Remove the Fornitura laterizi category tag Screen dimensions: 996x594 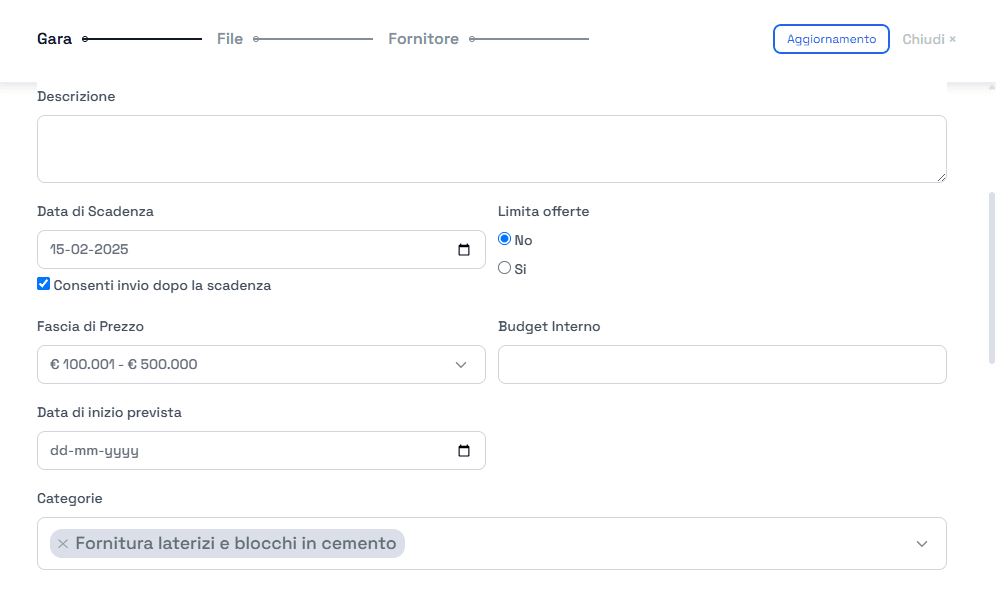click(x=63, y=543)
